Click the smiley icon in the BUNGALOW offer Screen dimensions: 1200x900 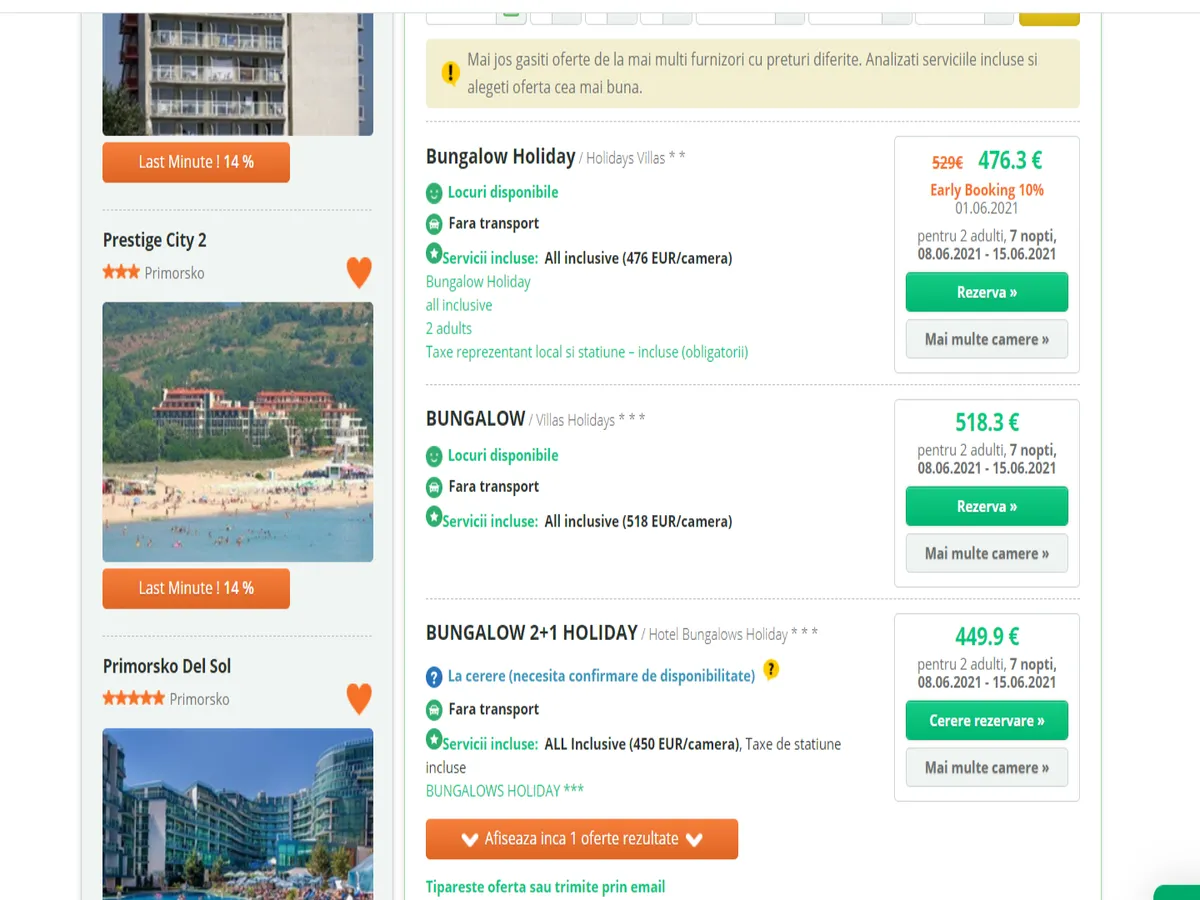(434, 456)
